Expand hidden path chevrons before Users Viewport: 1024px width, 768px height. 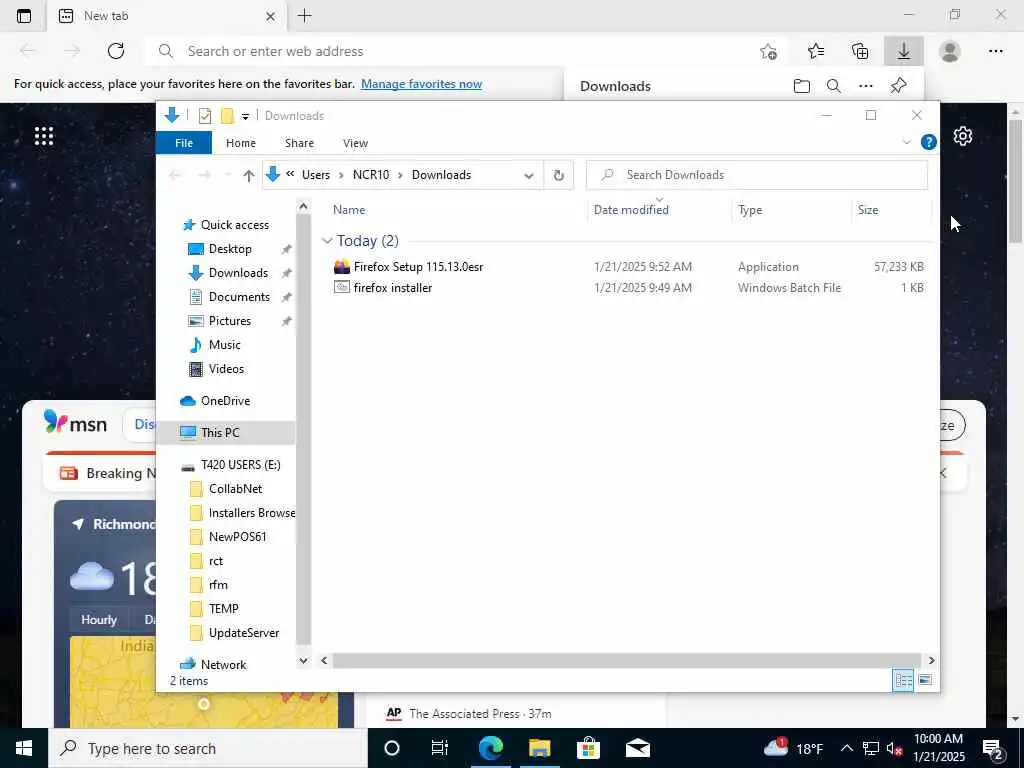click(x=290, y=174)
